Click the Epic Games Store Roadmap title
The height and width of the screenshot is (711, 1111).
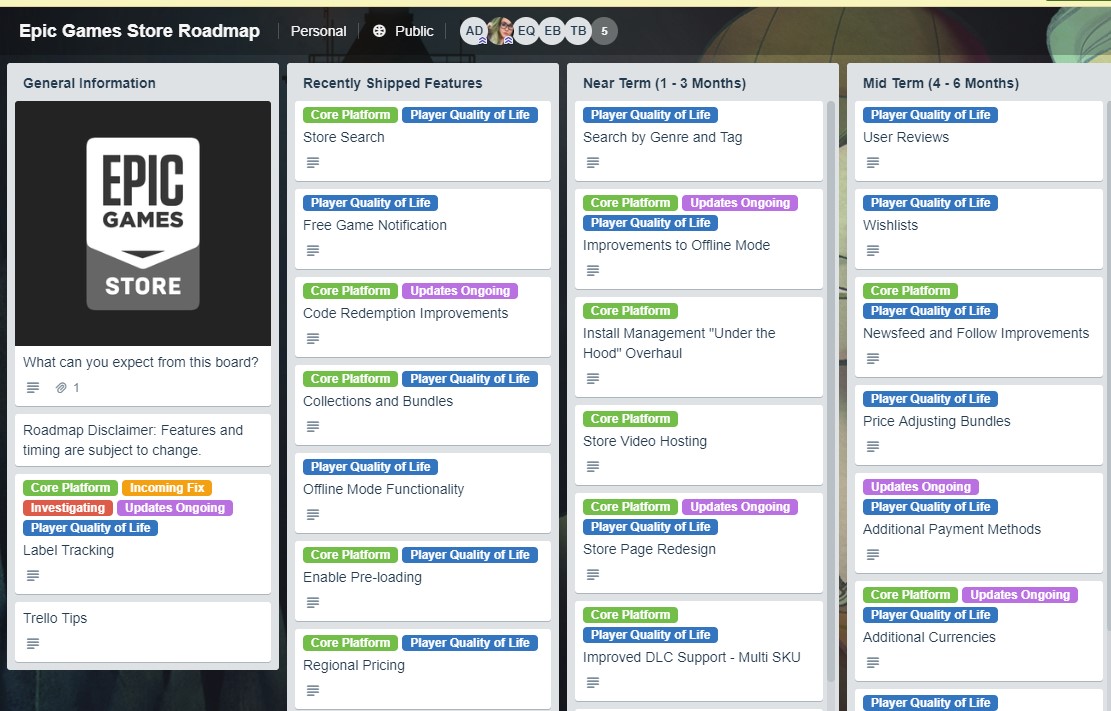[x=139, y=31]
